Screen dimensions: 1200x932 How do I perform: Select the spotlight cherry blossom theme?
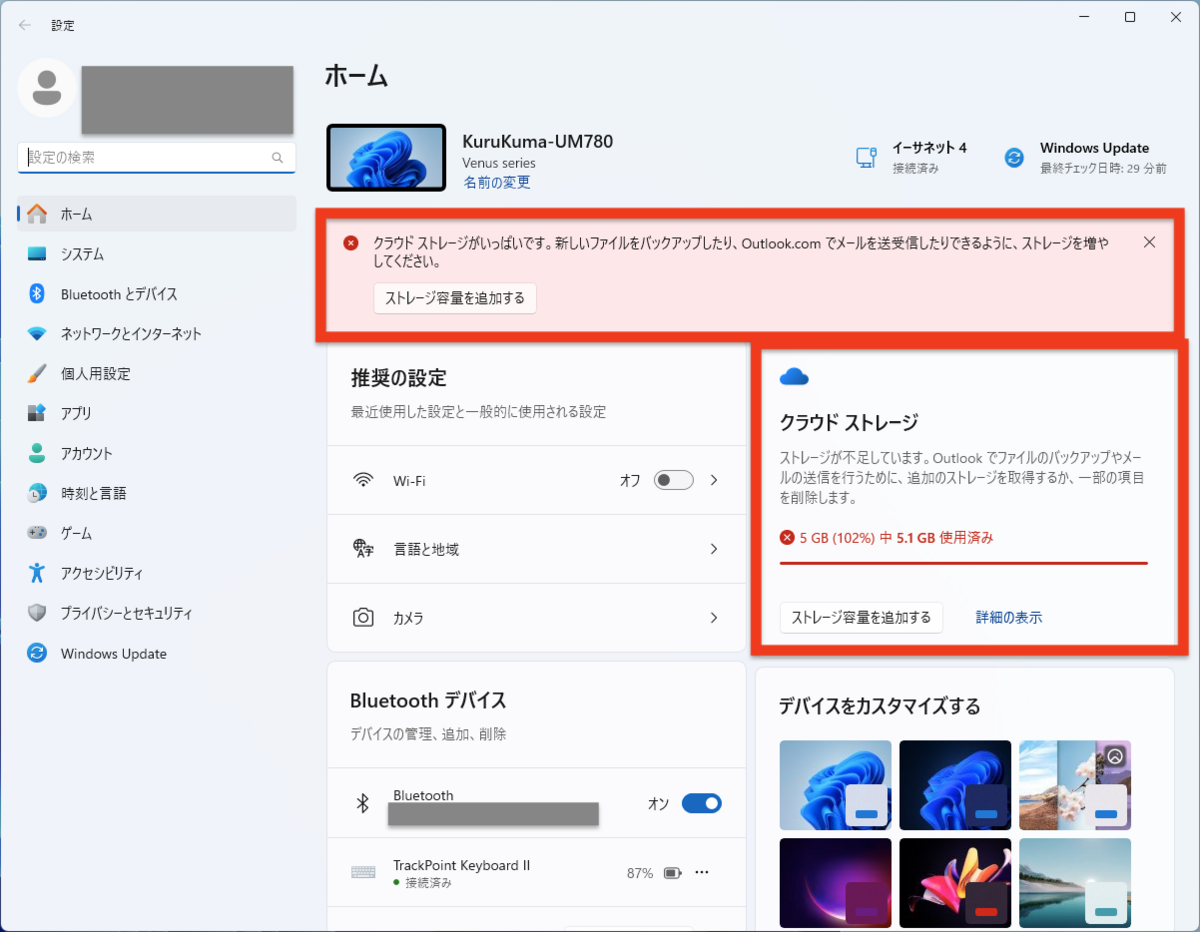(1075, 785)
